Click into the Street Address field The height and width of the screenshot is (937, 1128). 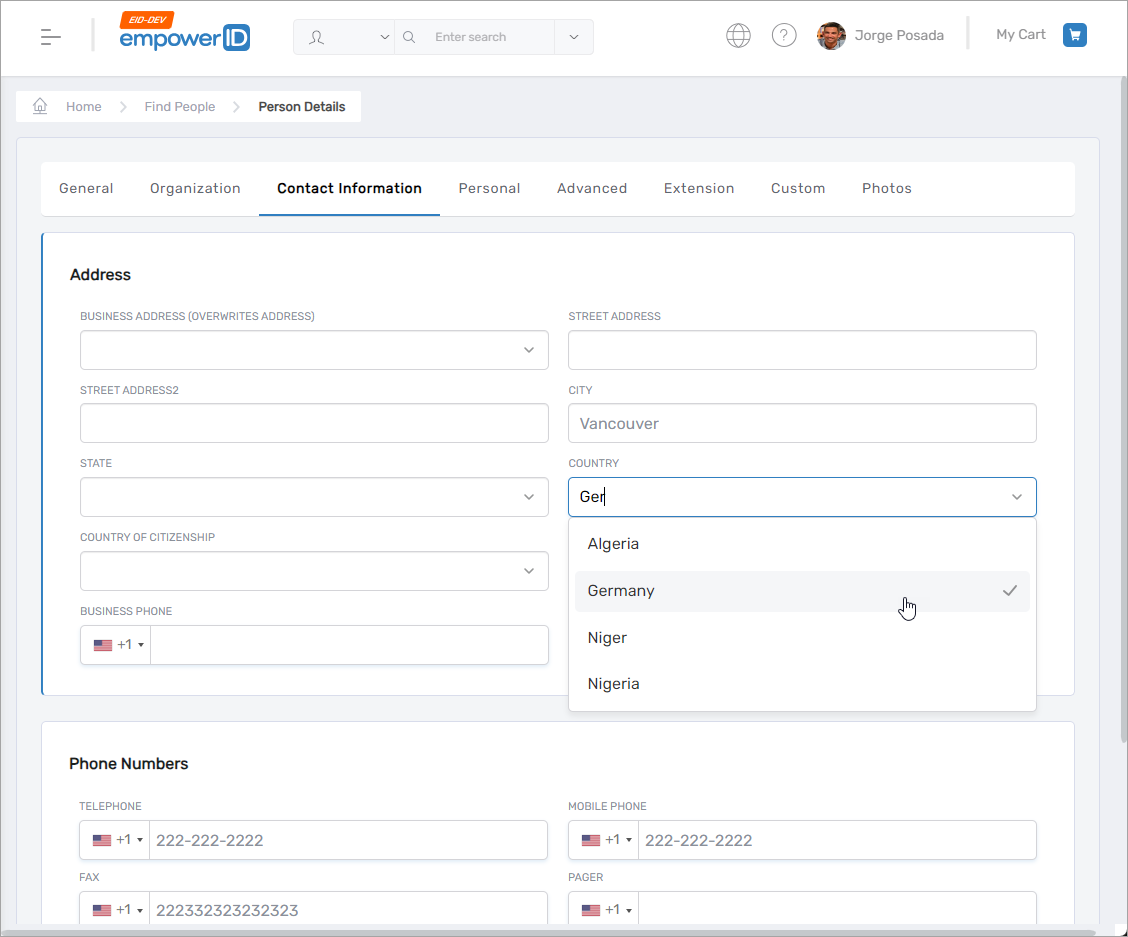(x=801, y=350)
